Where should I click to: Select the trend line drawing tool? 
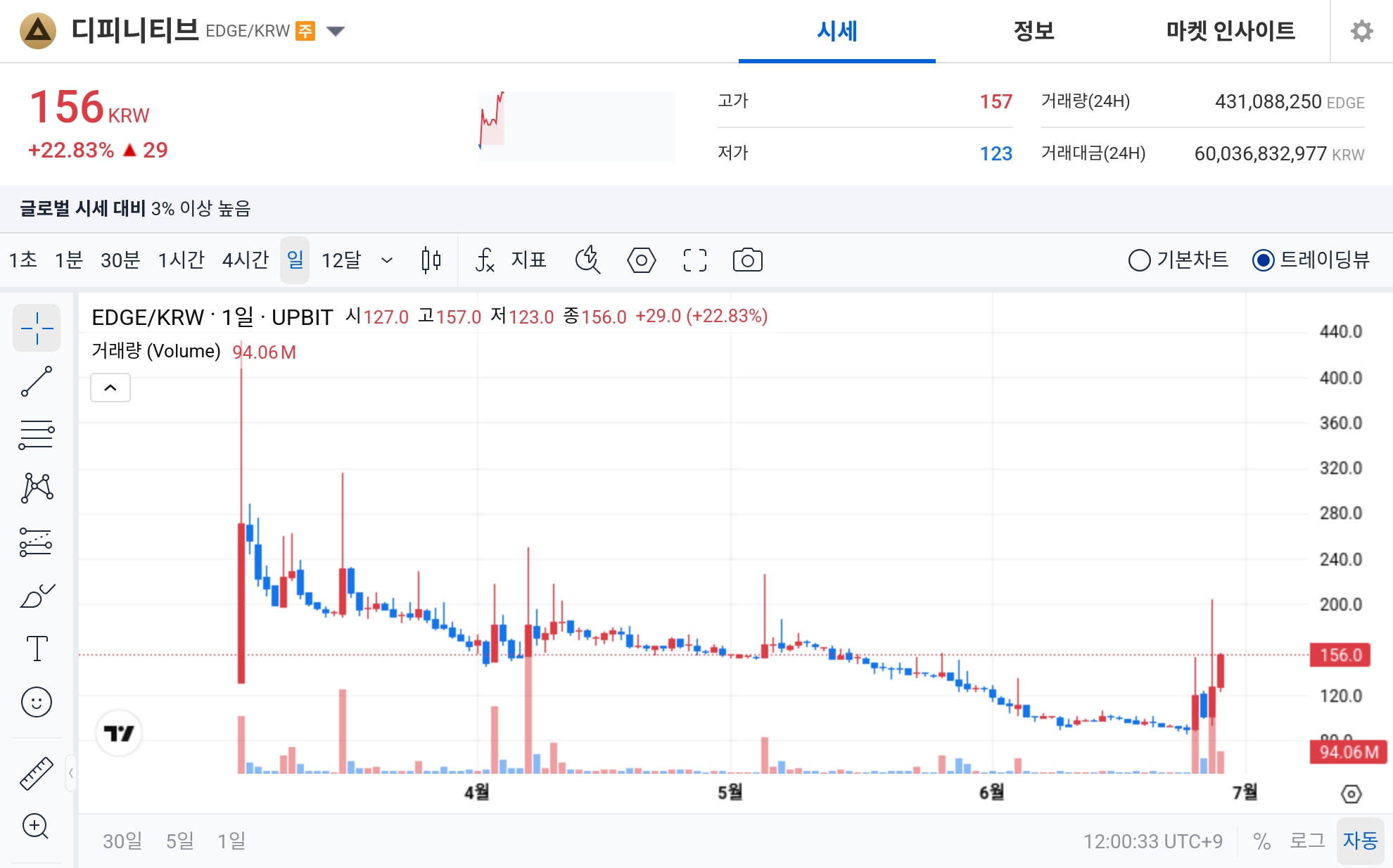click(x=37, y=381)
